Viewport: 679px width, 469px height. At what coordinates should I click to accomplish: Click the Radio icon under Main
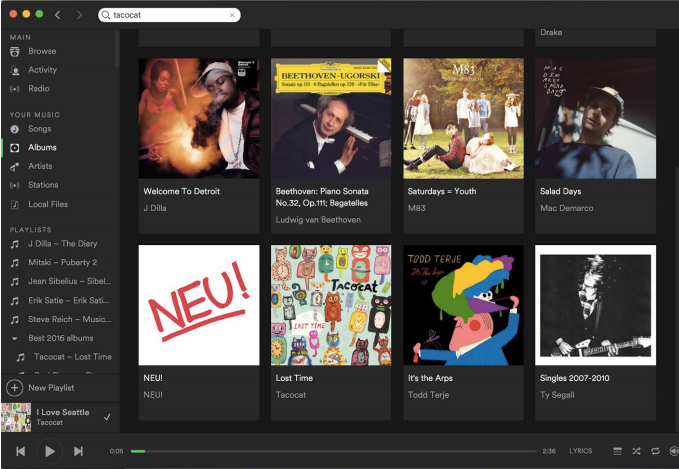pyautogui.click(x=15, y=89)
